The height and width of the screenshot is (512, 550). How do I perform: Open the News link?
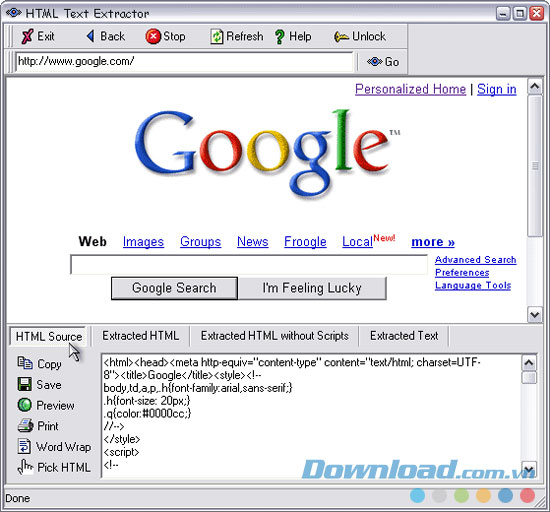[x=253, y=242]
